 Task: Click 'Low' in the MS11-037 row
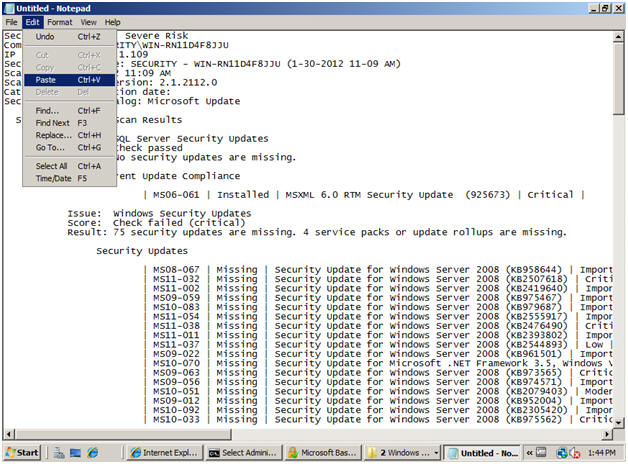[594, 345]
